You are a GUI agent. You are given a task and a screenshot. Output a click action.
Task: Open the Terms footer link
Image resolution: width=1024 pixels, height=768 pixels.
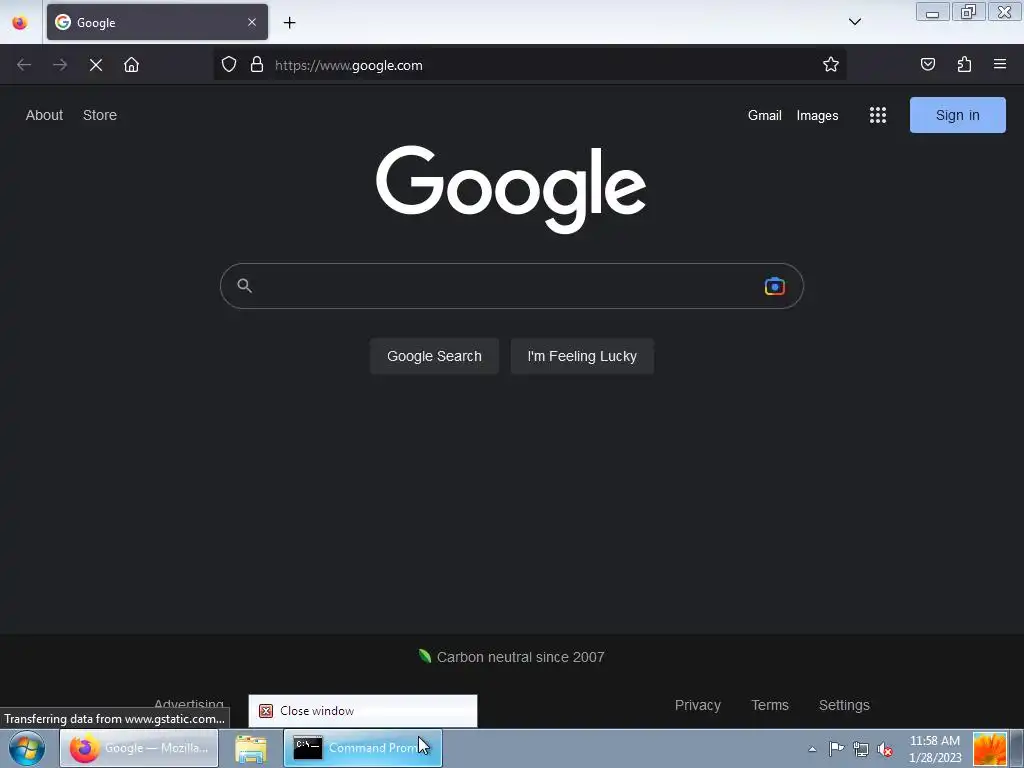click(x=770, y=705)
